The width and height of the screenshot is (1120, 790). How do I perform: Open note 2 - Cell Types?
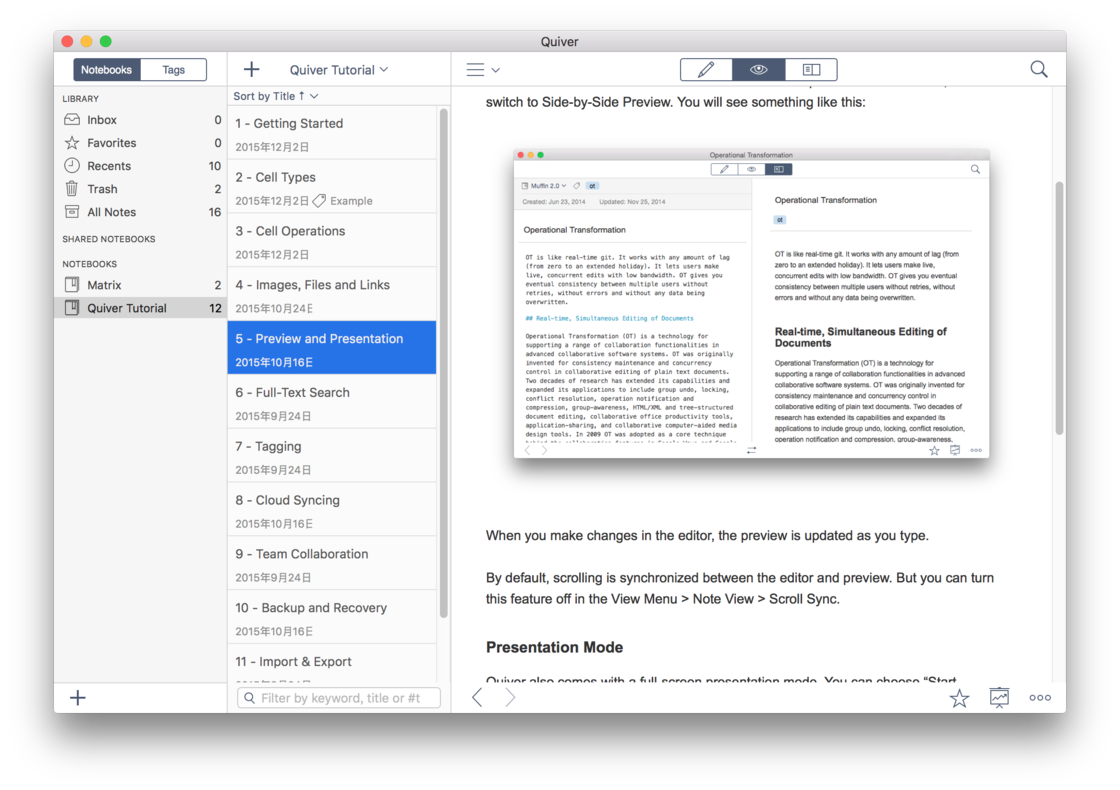[x=332, y=186]
